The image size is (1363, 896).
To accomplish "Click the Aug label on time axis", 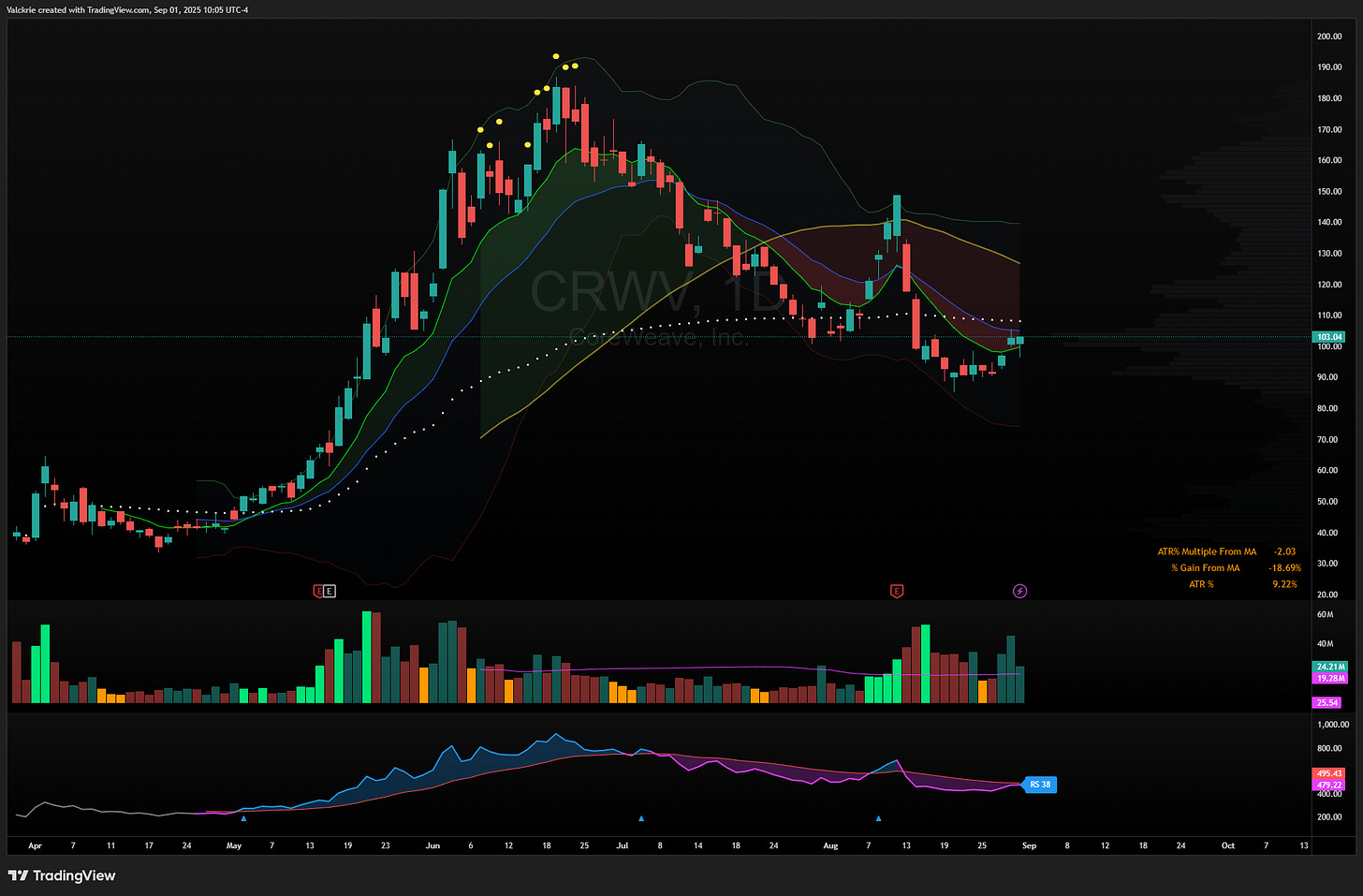I will [830, 845].
